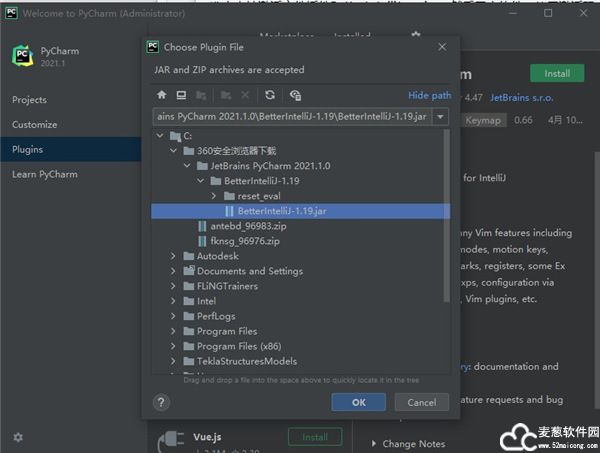Refresh the file tree
Image resolution: width=600 pixels, height=453 pixels.
[270, 95]
